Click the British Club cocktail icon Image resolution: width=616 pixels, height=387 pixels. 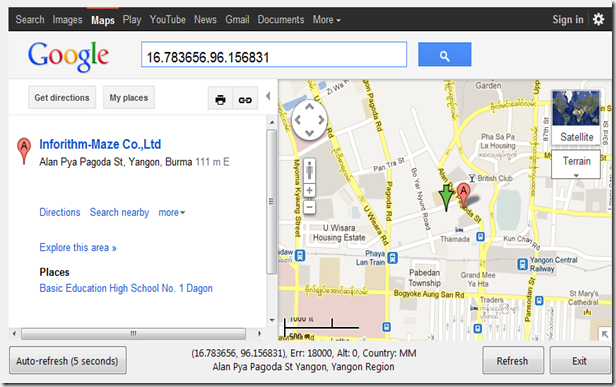(x=472, y=178)
